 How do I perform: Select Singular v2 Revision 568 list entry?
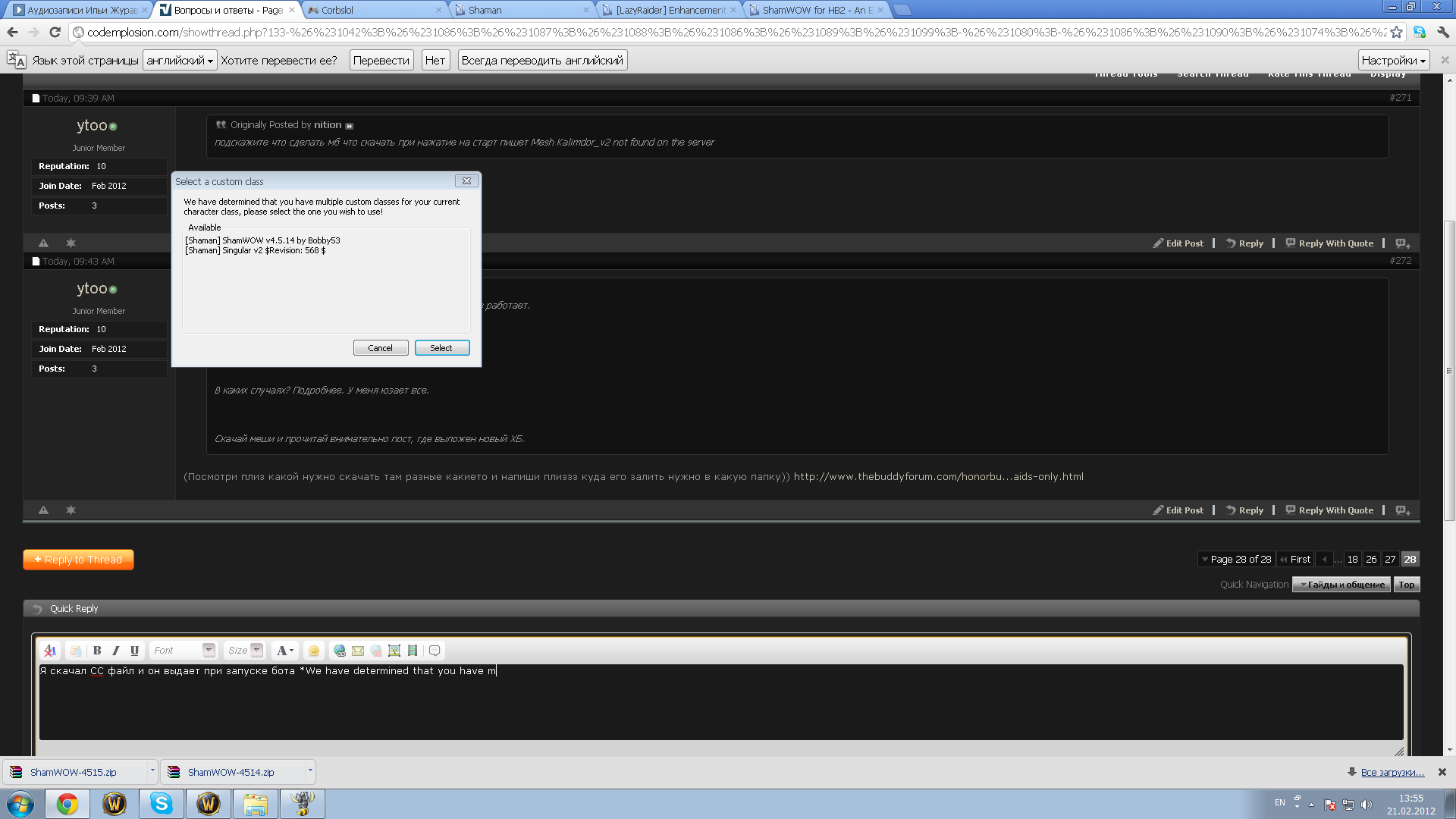click(x=255, y=250)
